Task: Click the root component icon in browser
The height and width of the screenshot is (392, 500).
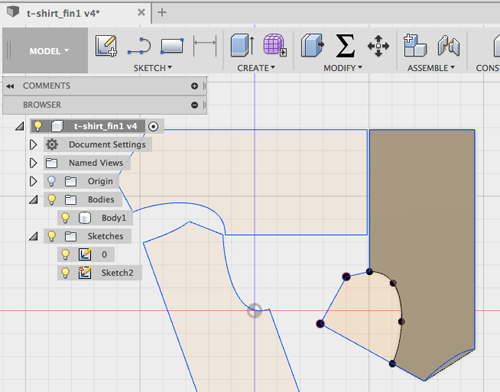Action: coord(57,126)
